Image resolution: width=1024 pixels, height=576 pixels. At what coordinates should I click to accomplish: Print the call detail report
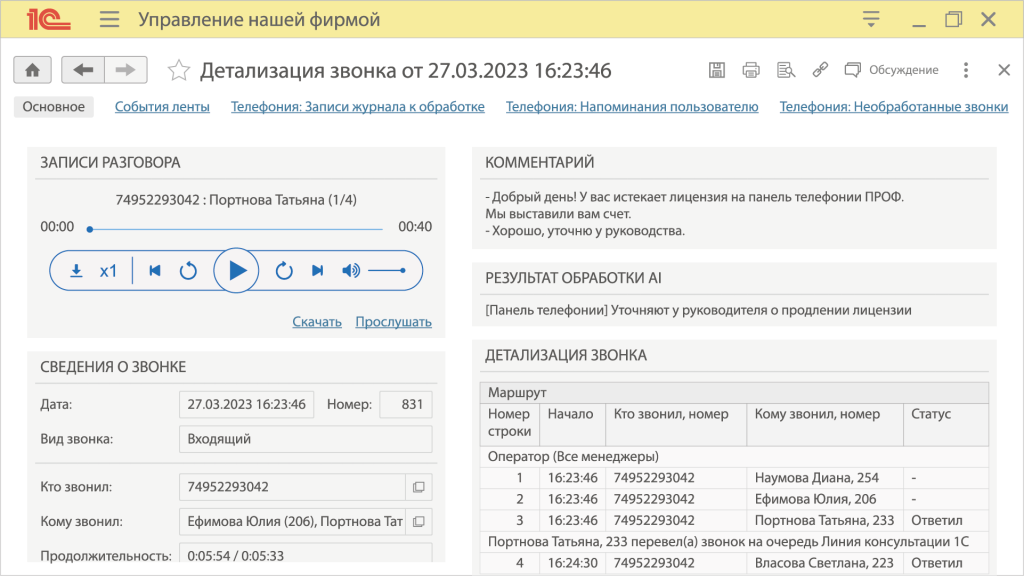pyautogui.click(x=751, y=70)
